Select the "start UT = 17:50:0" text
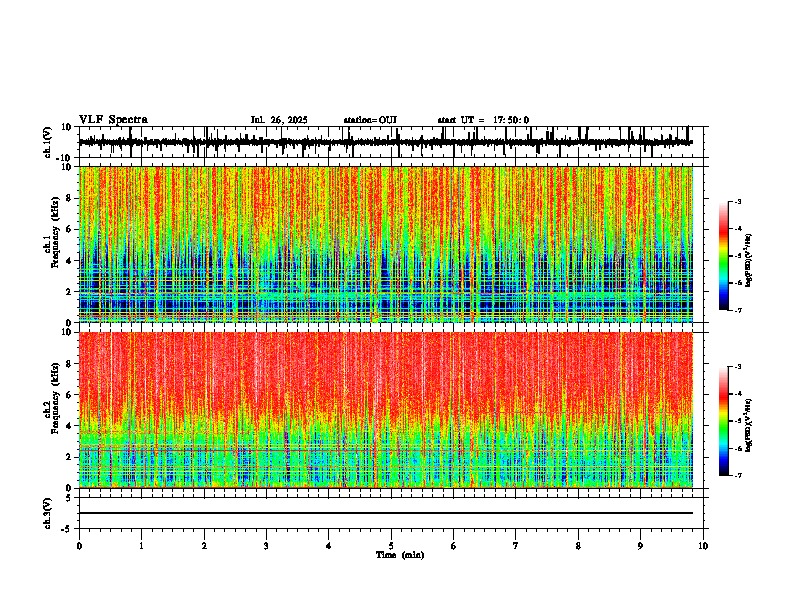Image resolution: width=792 pixels, height=612 pixels. [x=483, y=120]
